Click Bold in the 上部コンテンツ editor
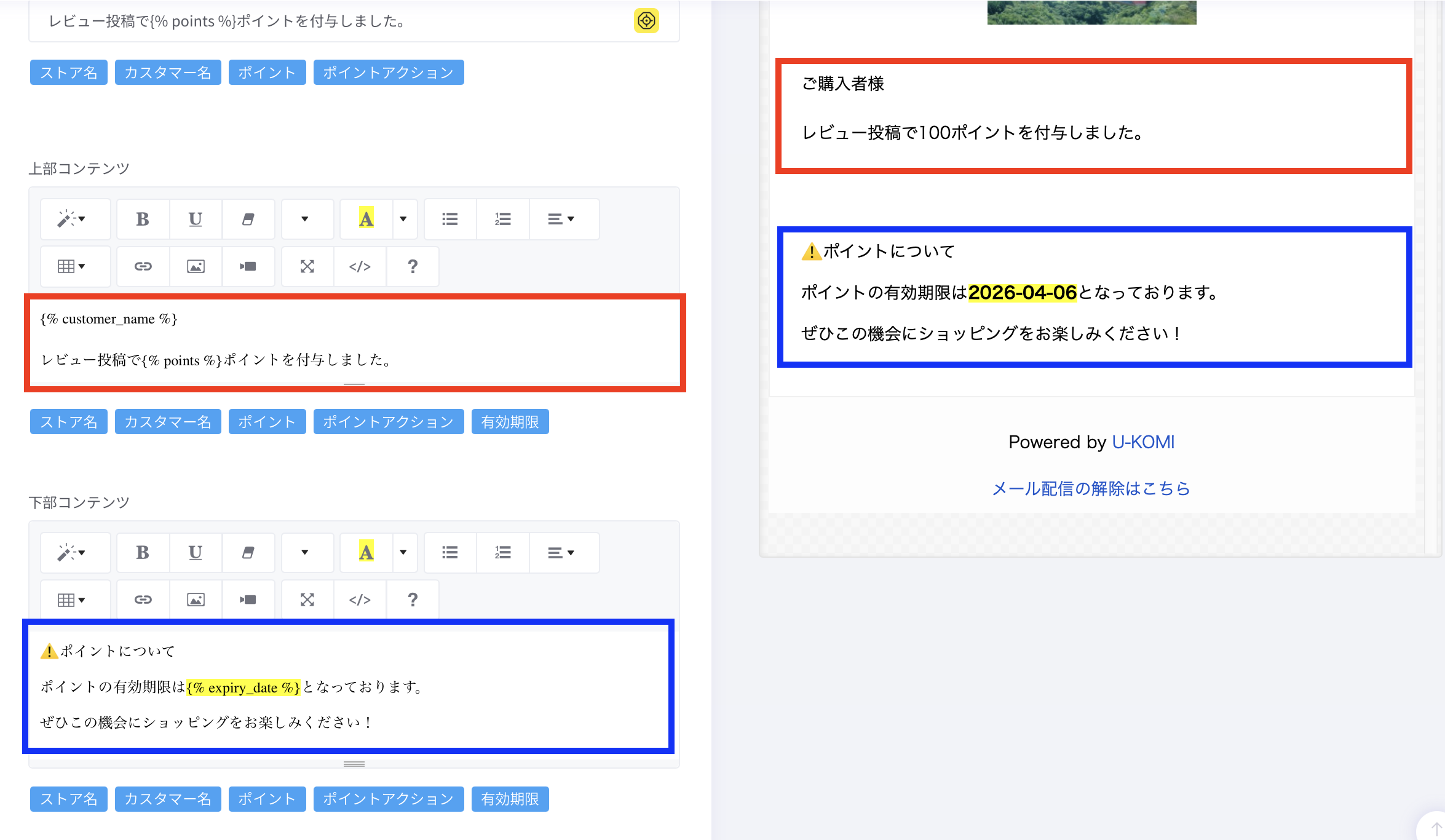The width and height of the screenshot is (1445, 840). click(x=143, y=219)
